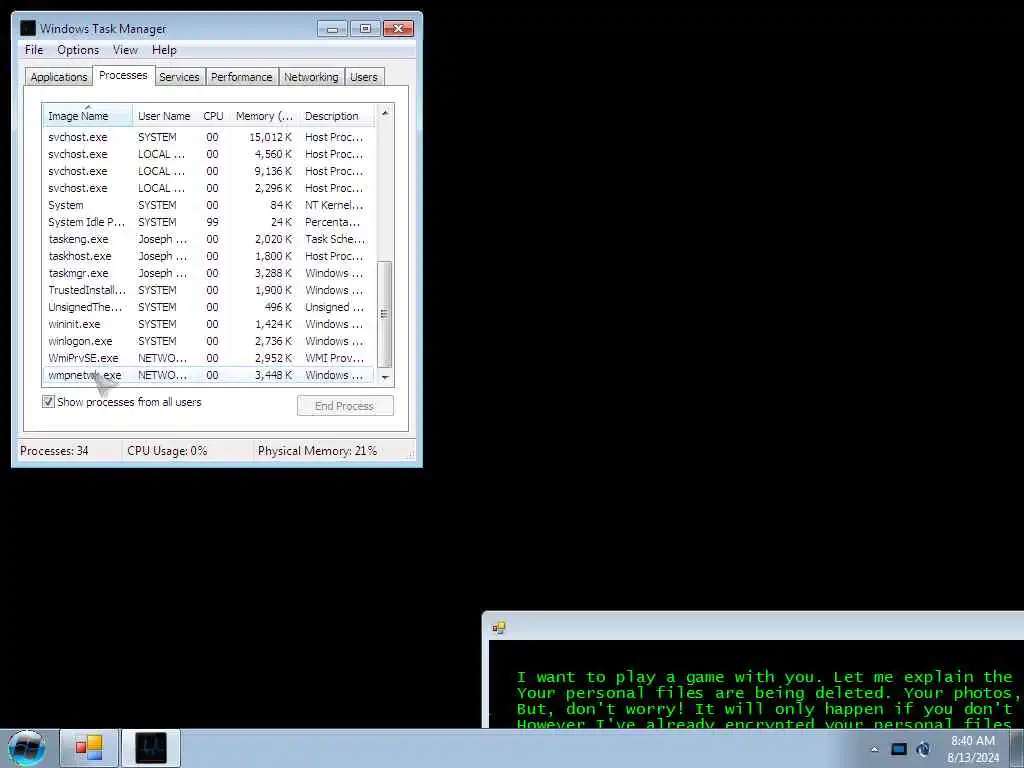Select svchost.exe using 15,012 K memory
The height and width of the screenshot is (768, 1024).
[208, 137]
